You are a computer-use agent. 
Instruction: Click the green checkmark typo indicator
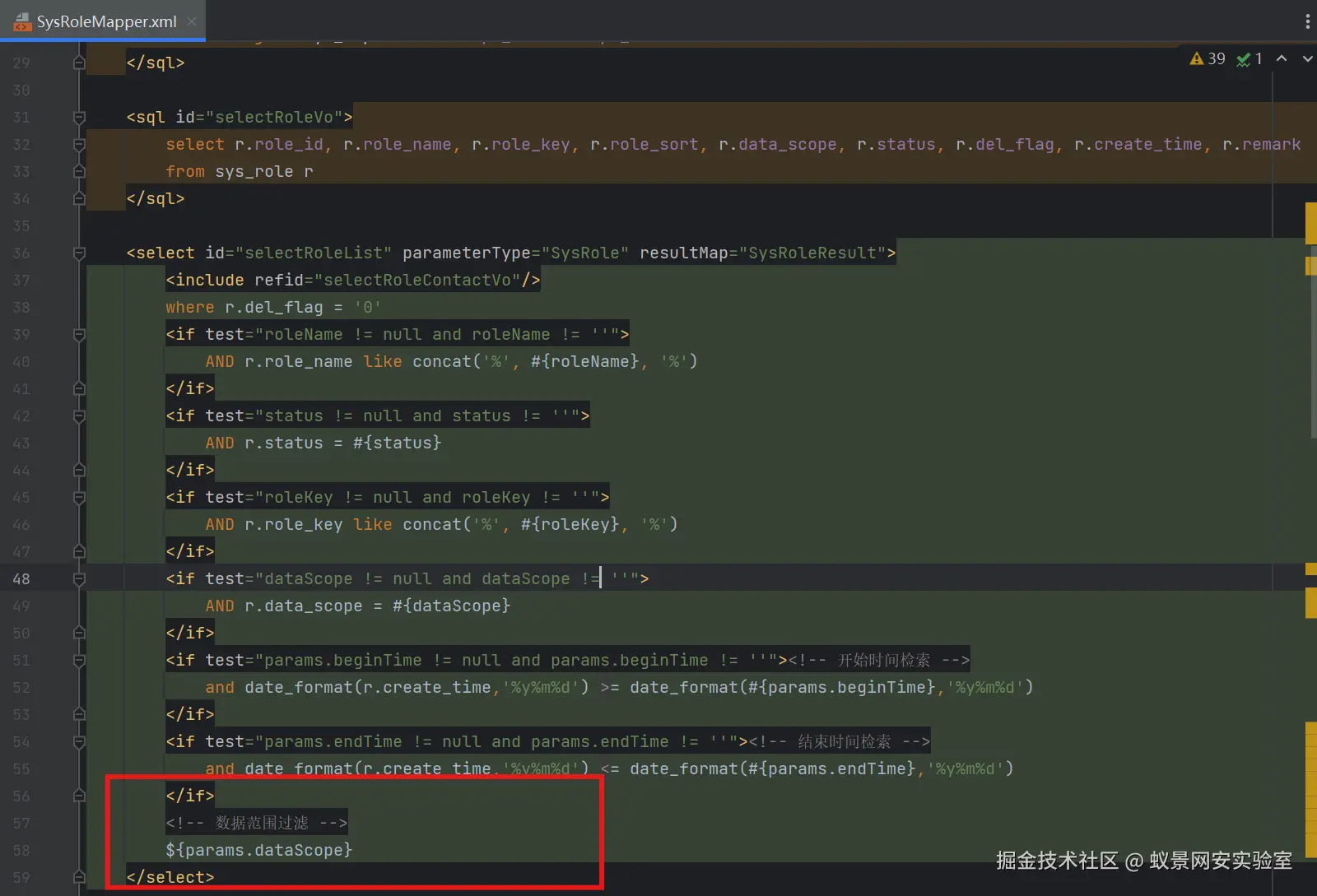point(1250,58)
